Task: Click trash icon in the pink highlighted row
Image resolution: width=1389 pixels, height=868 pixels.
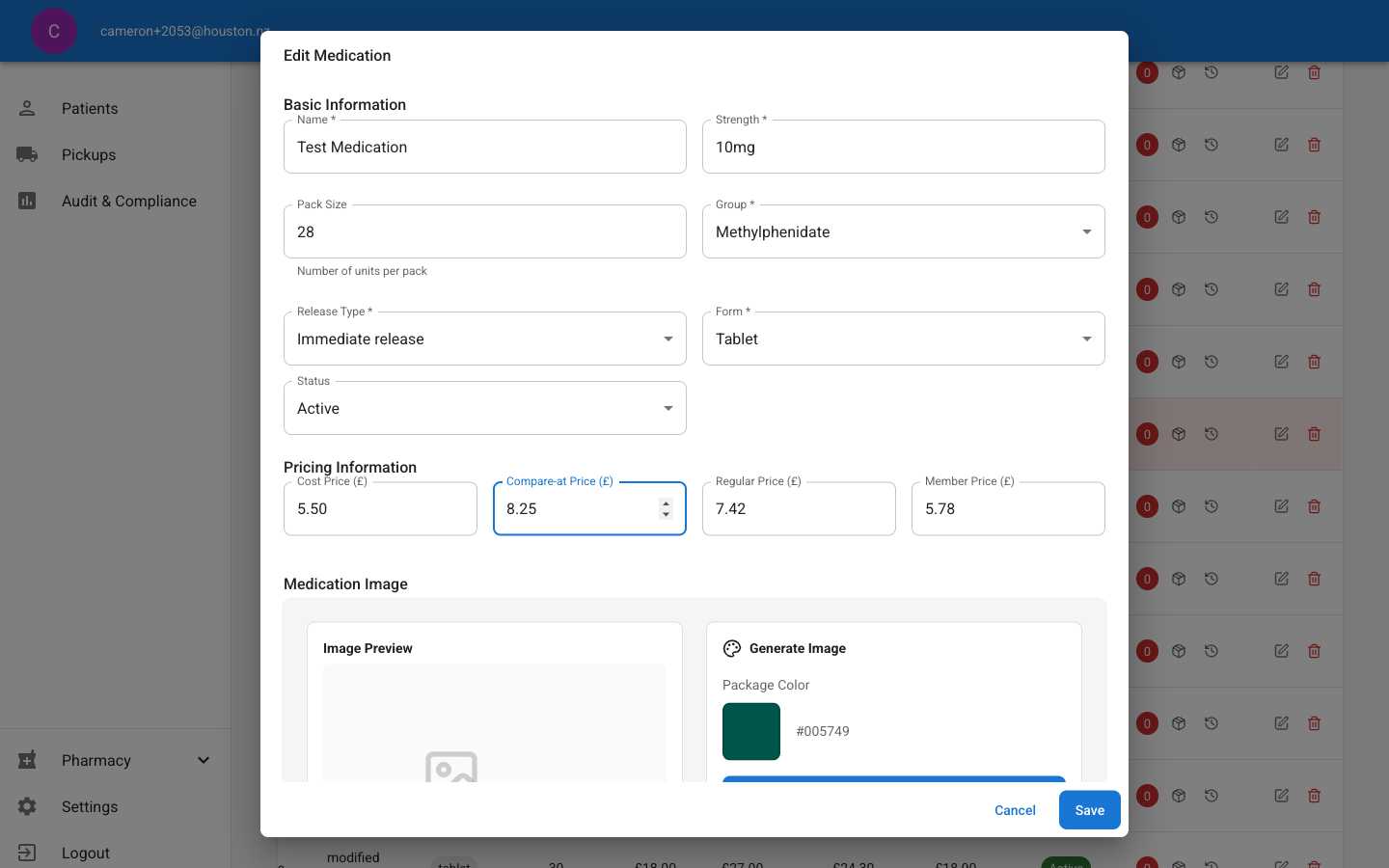Action: 1314,434
